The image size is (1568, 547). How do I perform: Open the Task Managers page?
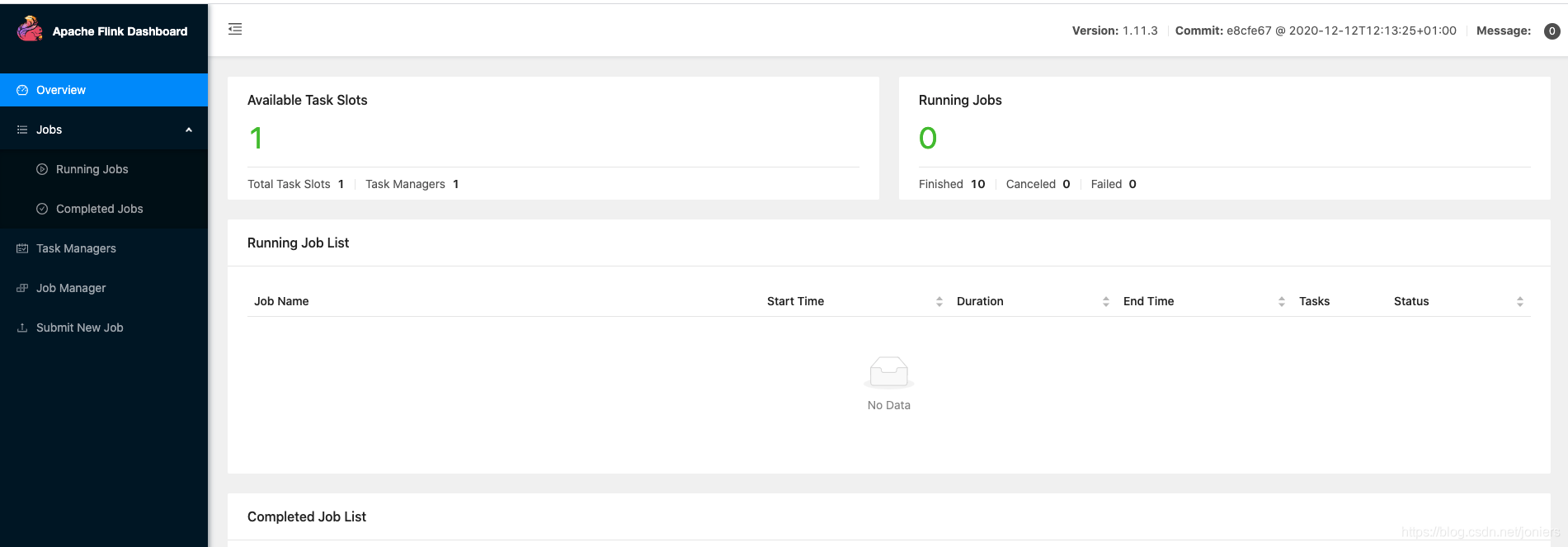pos(104,248)
